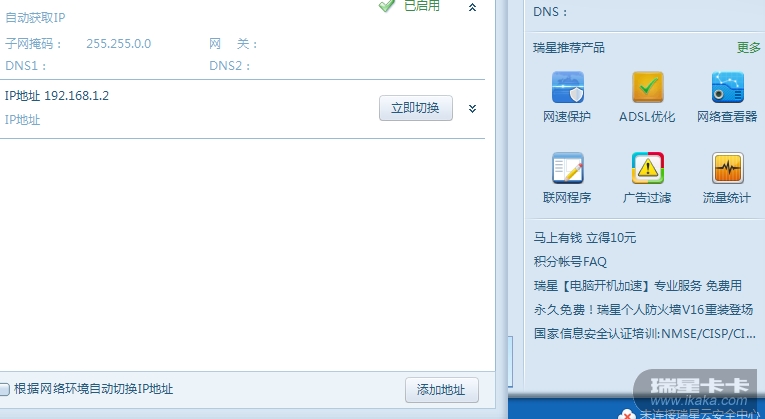Open the 马上有钱 立得10元 promotion link
The width and height of the screenshot is (765, 419).
[x=584, y=238]
